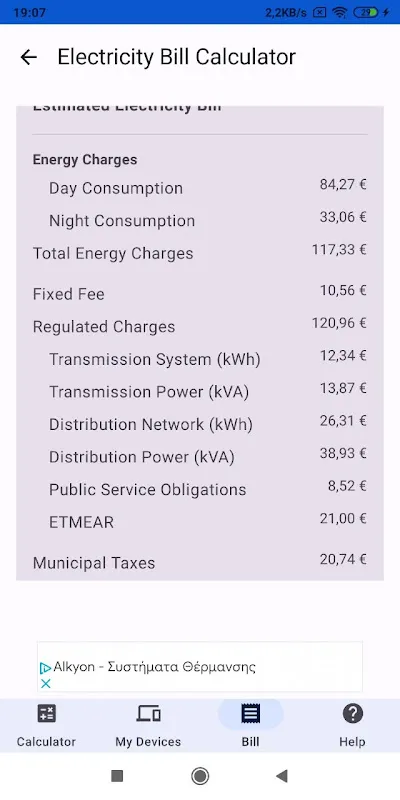Viewport: 400px width, 800px height.
Task: Tap the Electricity Bill Calculator title
Action: click(177, 57)
